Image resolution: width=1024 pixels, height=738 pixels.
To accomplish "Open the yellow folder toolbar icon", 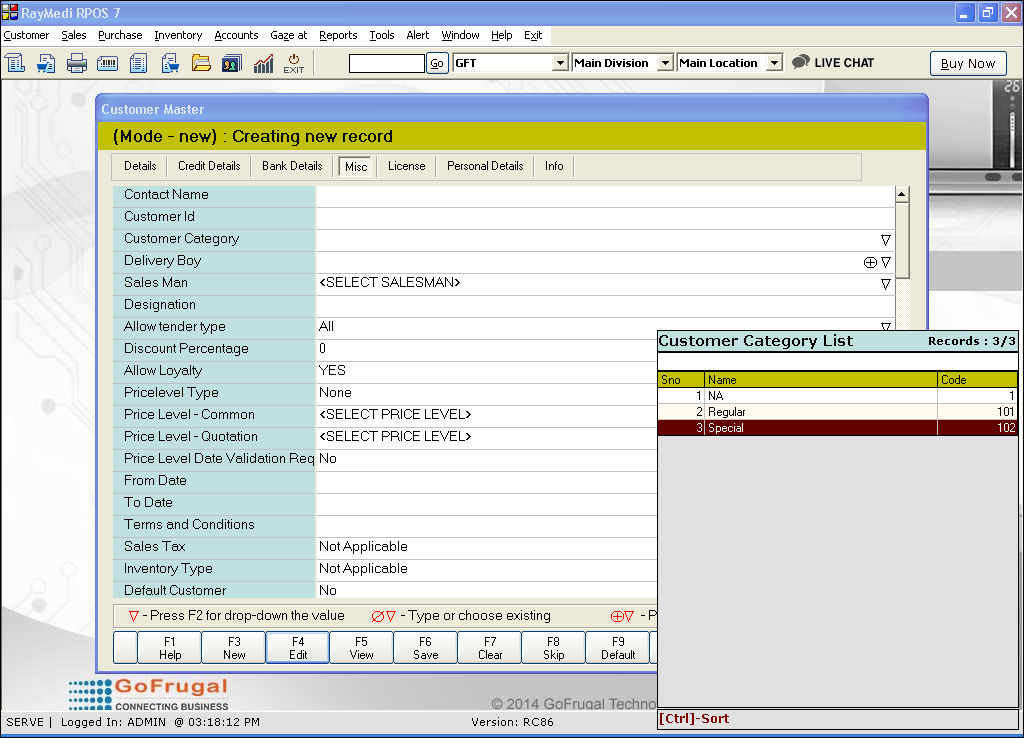I will tap(201, 63).
